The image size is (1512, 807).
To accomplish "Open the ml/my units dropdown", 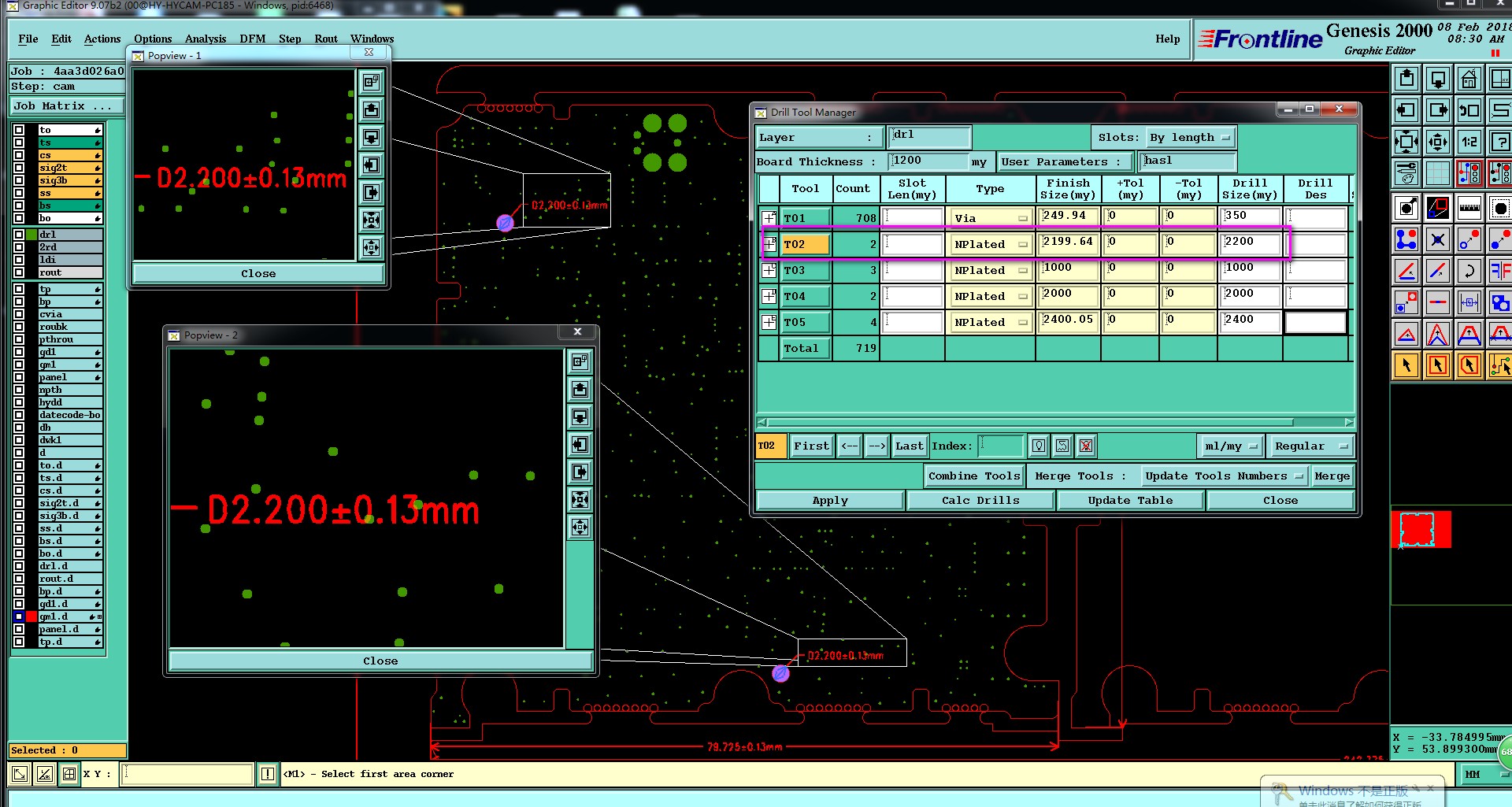I will coord(1231,446).
